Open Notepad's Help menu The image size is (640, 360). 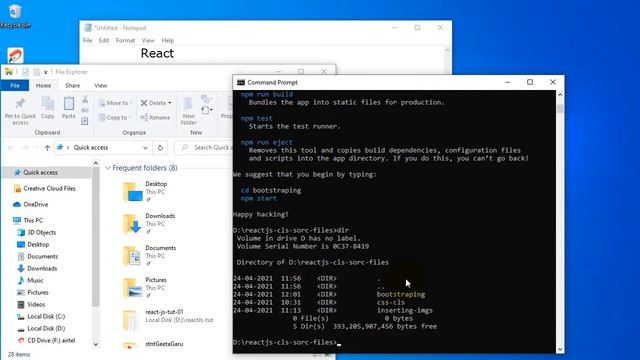(x=167, y=40)
